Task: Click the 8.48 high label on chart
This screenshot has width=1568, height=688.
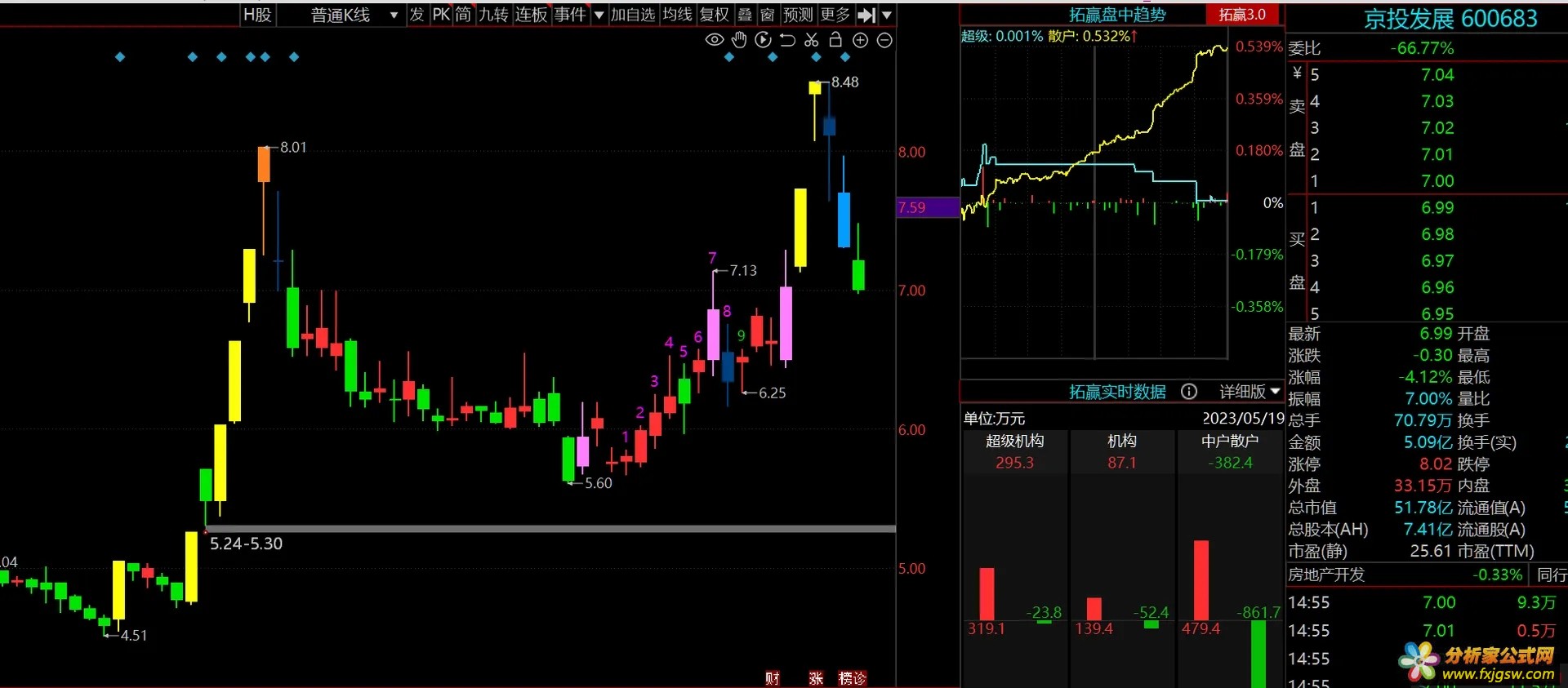Action: tap(845, 82)
